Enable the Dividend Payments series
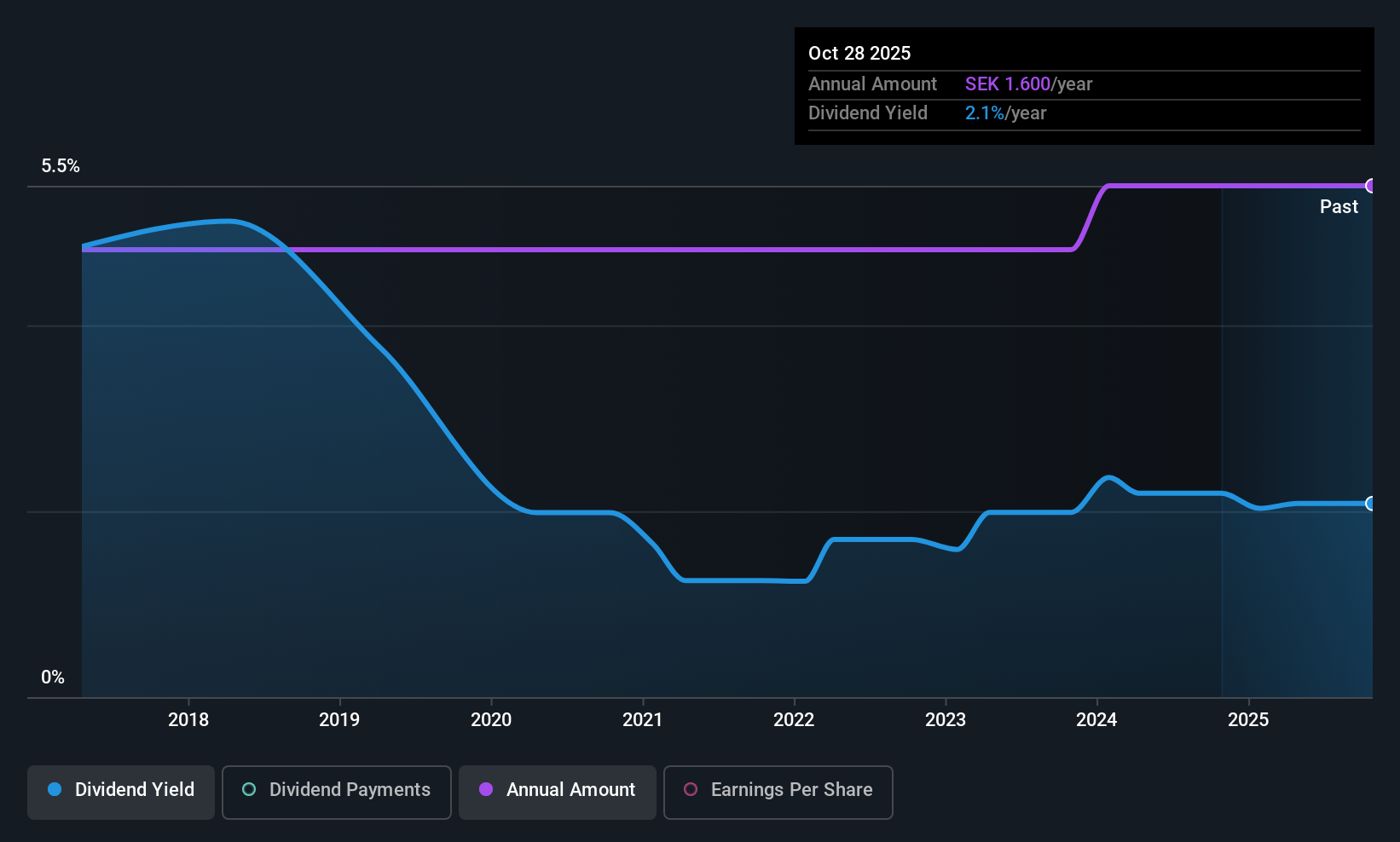This screenshot has height=842, width=1400. coord(336,792)
